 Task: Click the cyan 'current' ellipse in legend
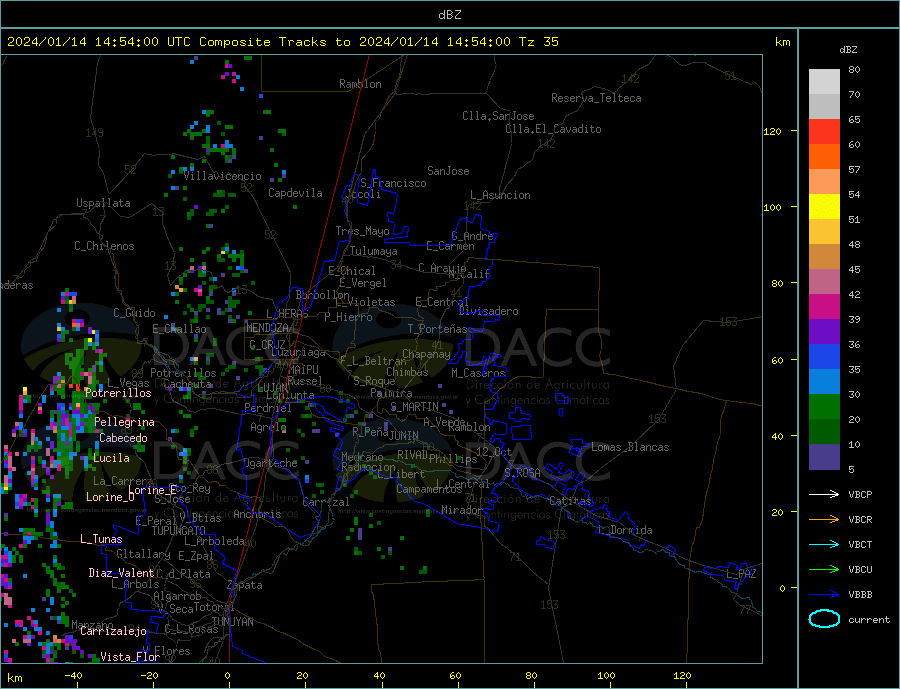tap(824, 619)
